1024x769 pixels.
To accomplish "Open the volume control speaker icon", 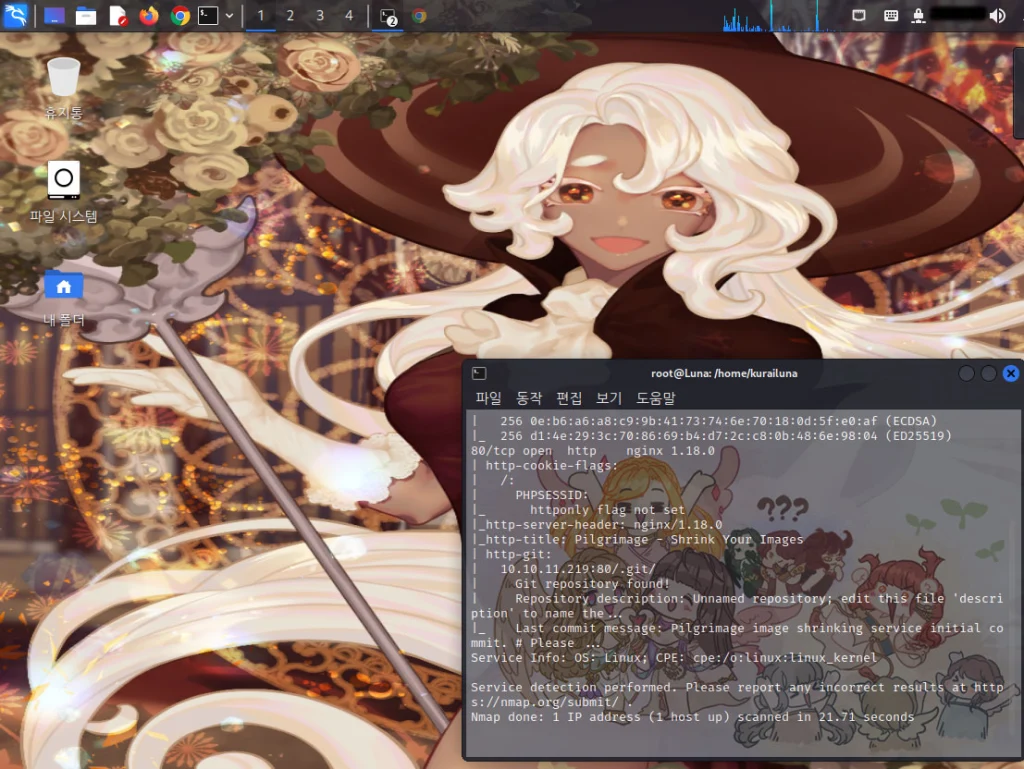I will (997, 16).
